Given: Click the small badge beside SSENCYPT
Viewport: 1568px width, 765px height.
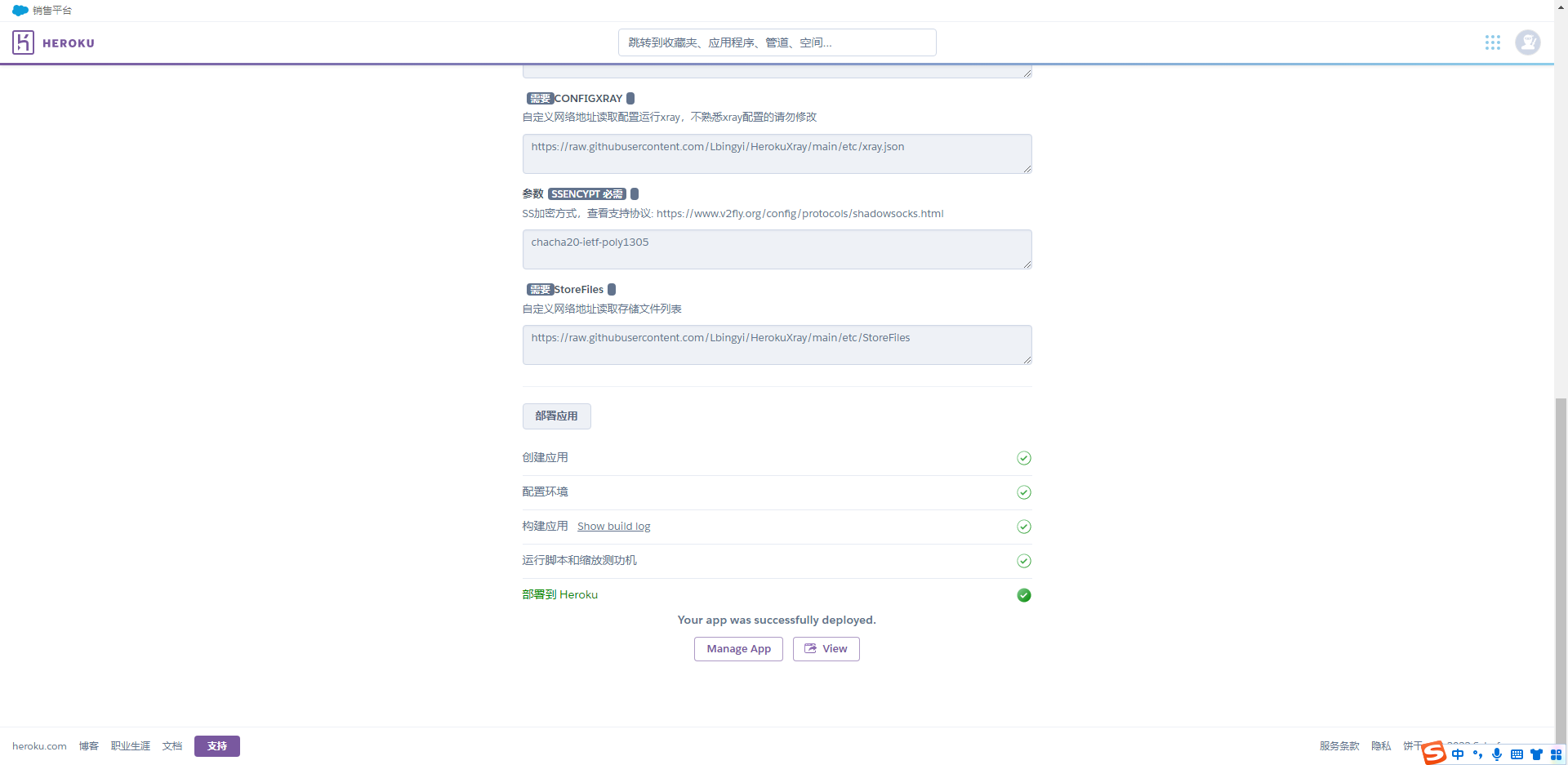Looking at the screenshot, I should (635, 194).
